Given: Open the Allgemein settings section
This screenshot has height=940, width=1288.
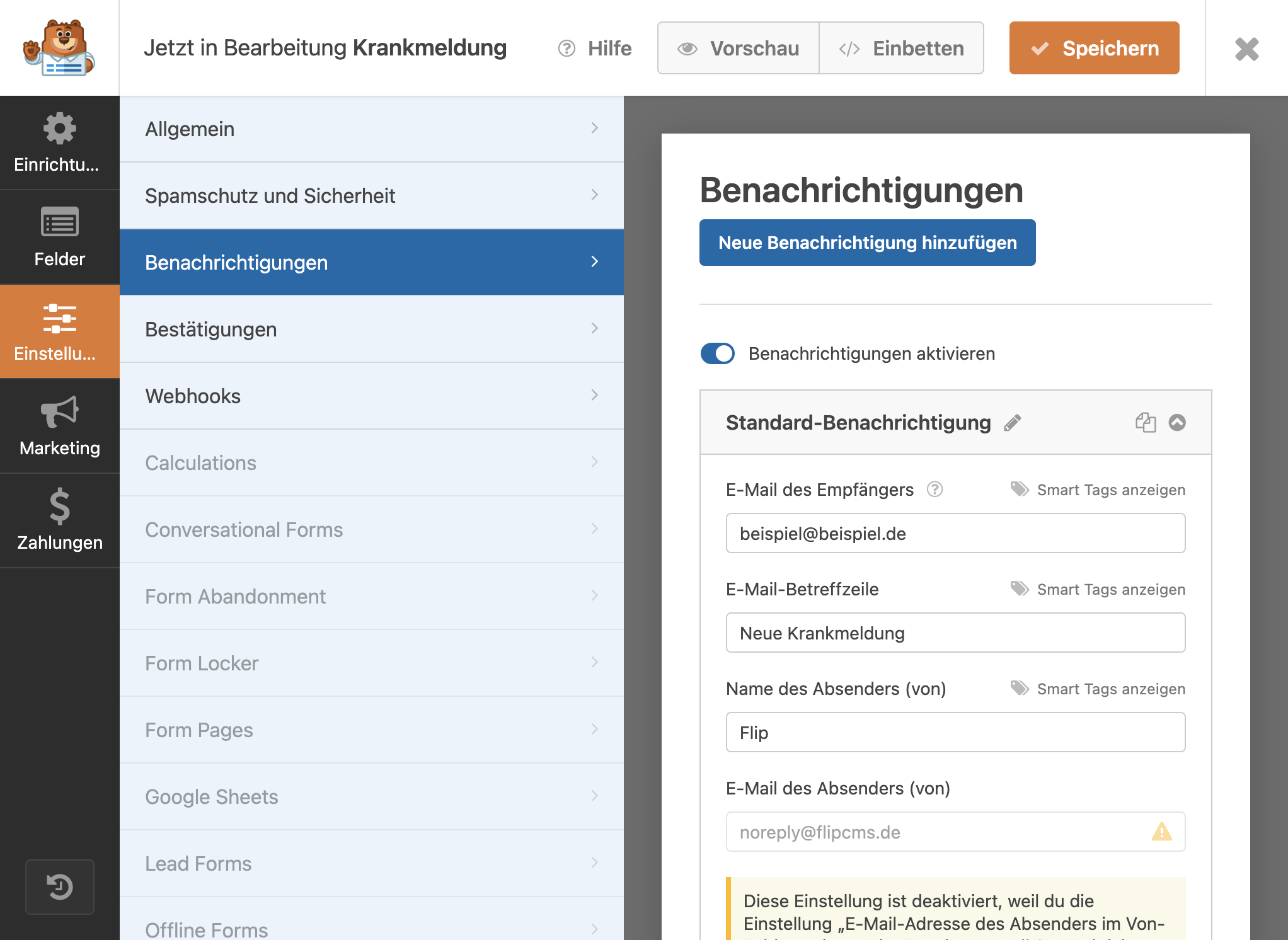Looking at the screenshot, I should 372,129.
